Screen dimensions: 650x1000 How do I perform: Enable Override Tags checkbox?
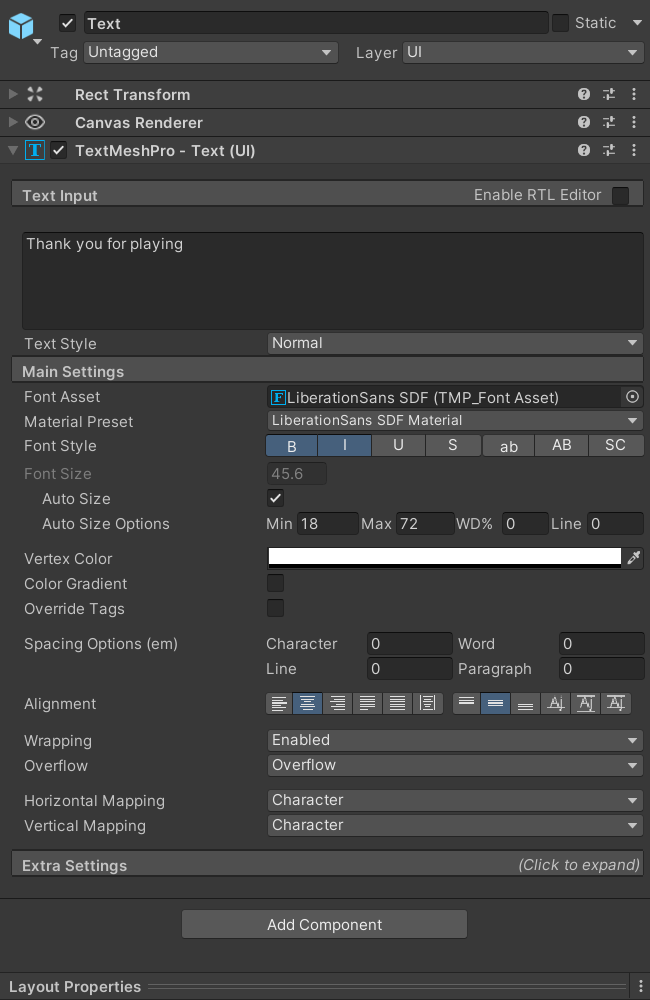point(276,608)
